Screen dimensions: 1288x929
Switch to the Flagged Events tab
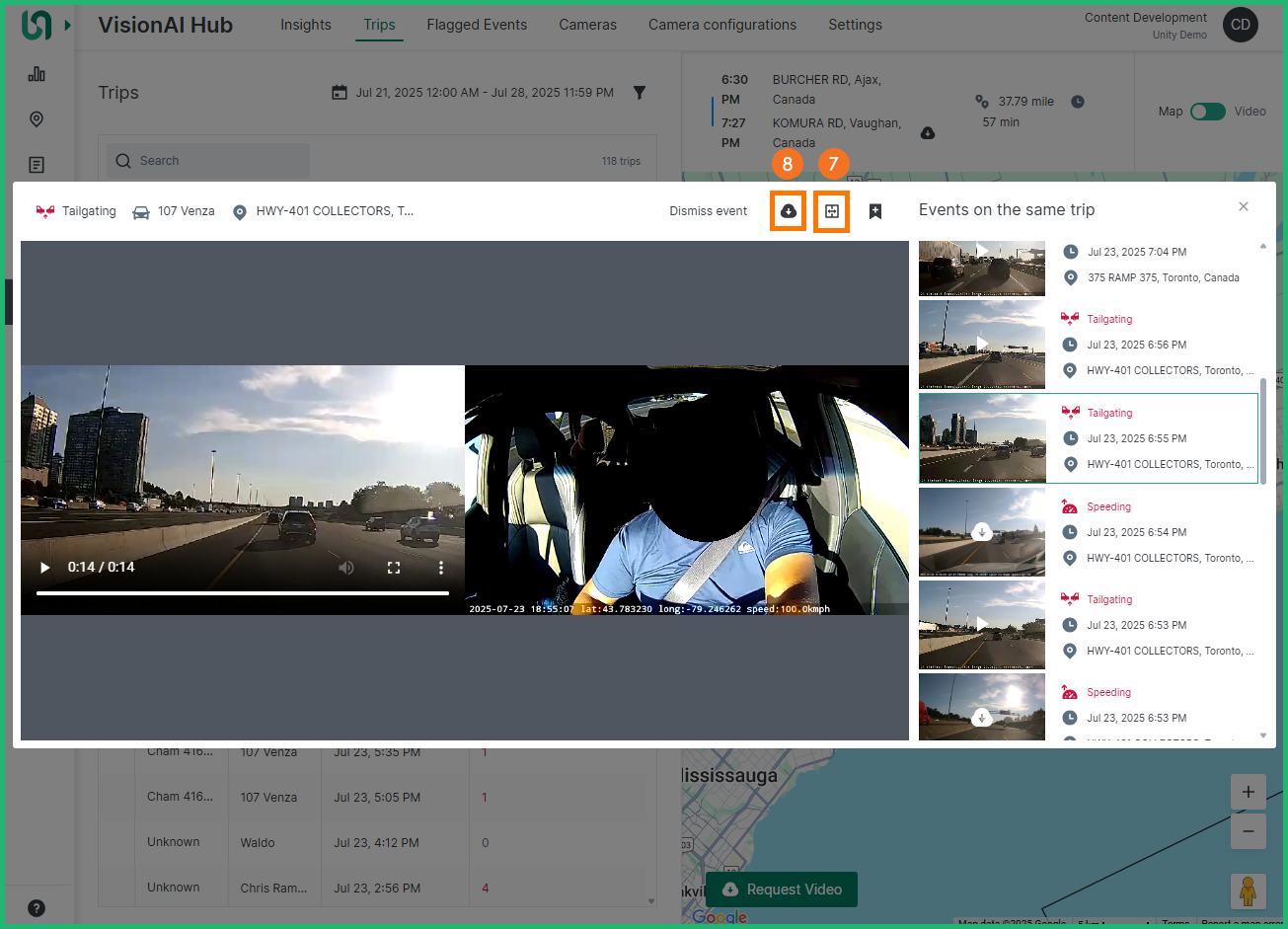click(477, 25)
